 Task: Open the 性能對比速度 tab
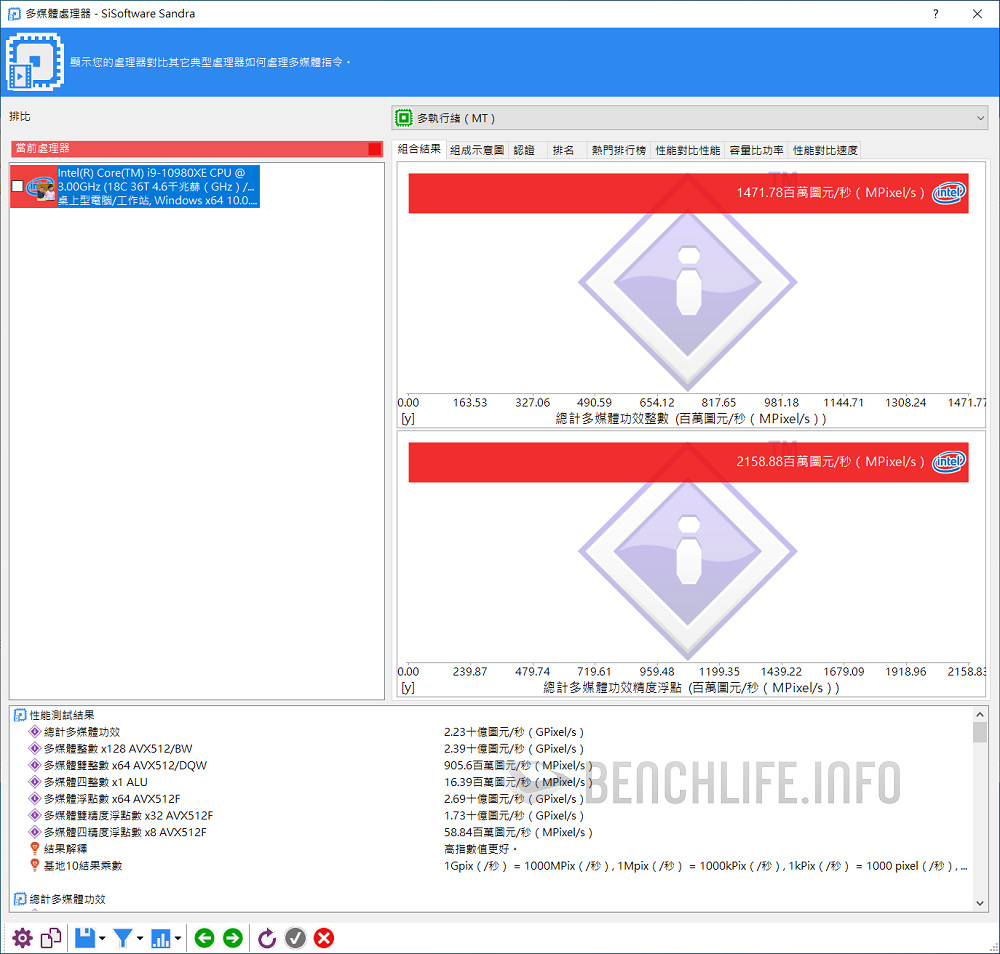pos(825,150)
